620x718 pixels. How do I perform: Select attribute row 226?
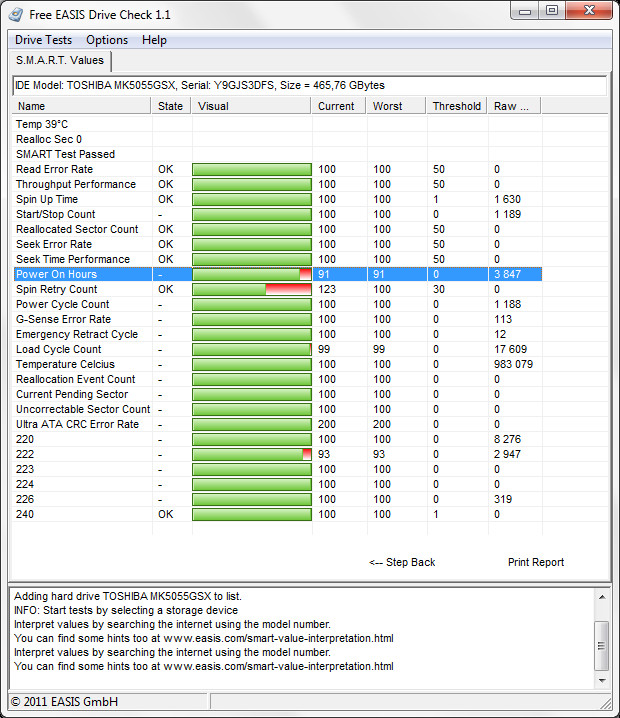277,499
